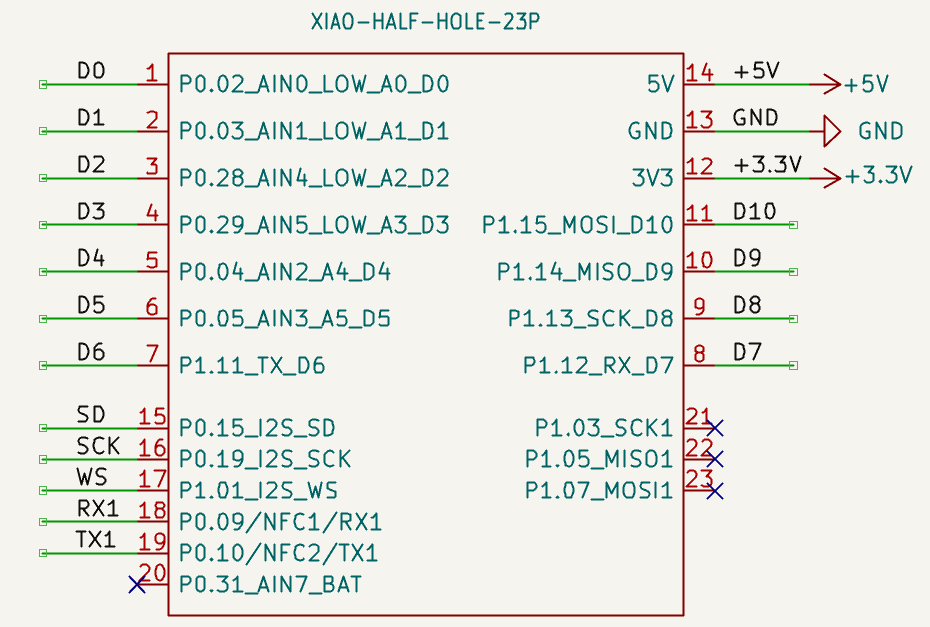Screen dimensions: 930x627
Task: Select the 3V3 pin name inside symbol
Action: coord(652,178)
